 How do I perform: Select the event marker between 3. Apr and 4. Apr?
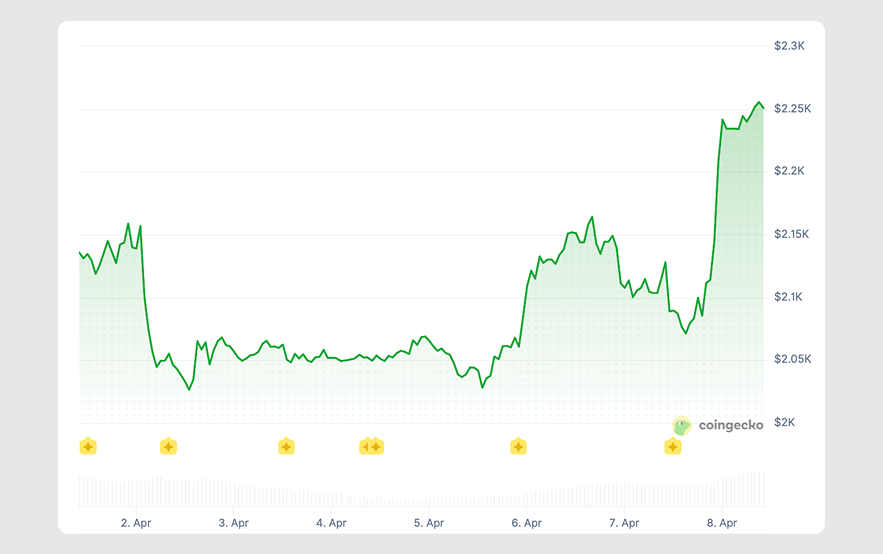[x=286, y=446]
